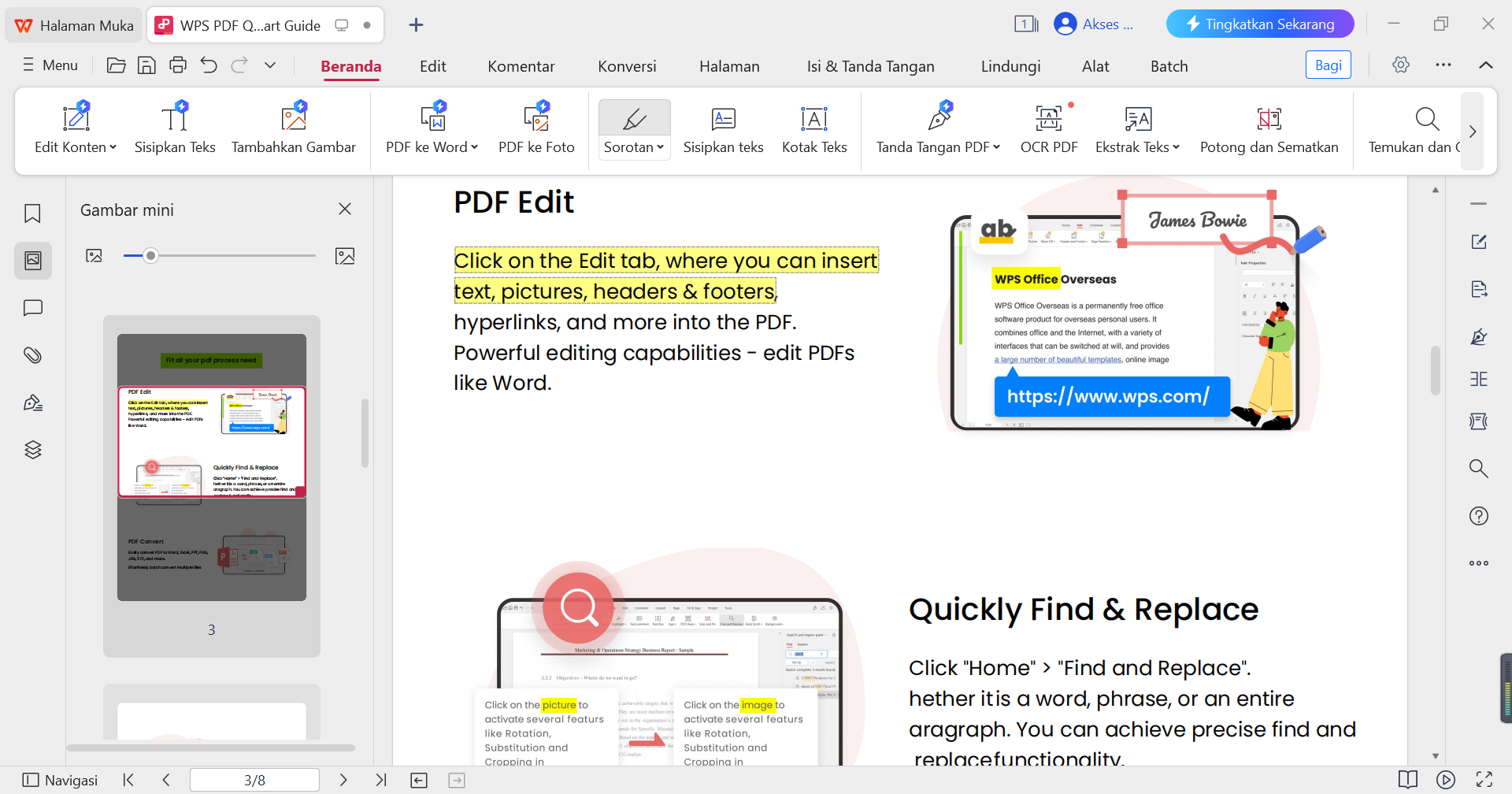
Task: Close the Gambar mini panel
Action: (x=344, y=209)
